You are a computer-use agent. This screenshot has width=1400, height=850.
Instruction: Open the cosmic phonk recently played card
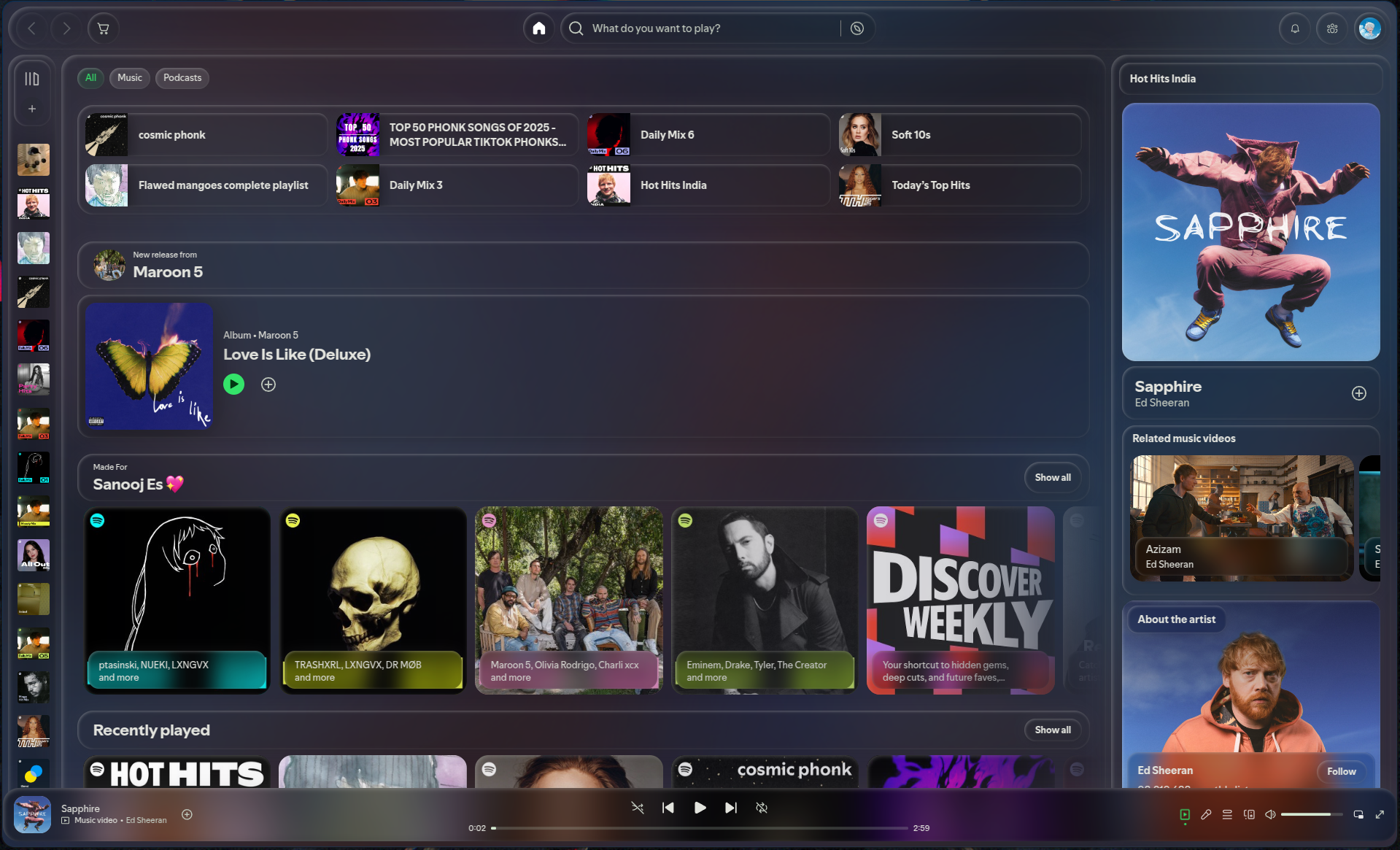(765, 771)
